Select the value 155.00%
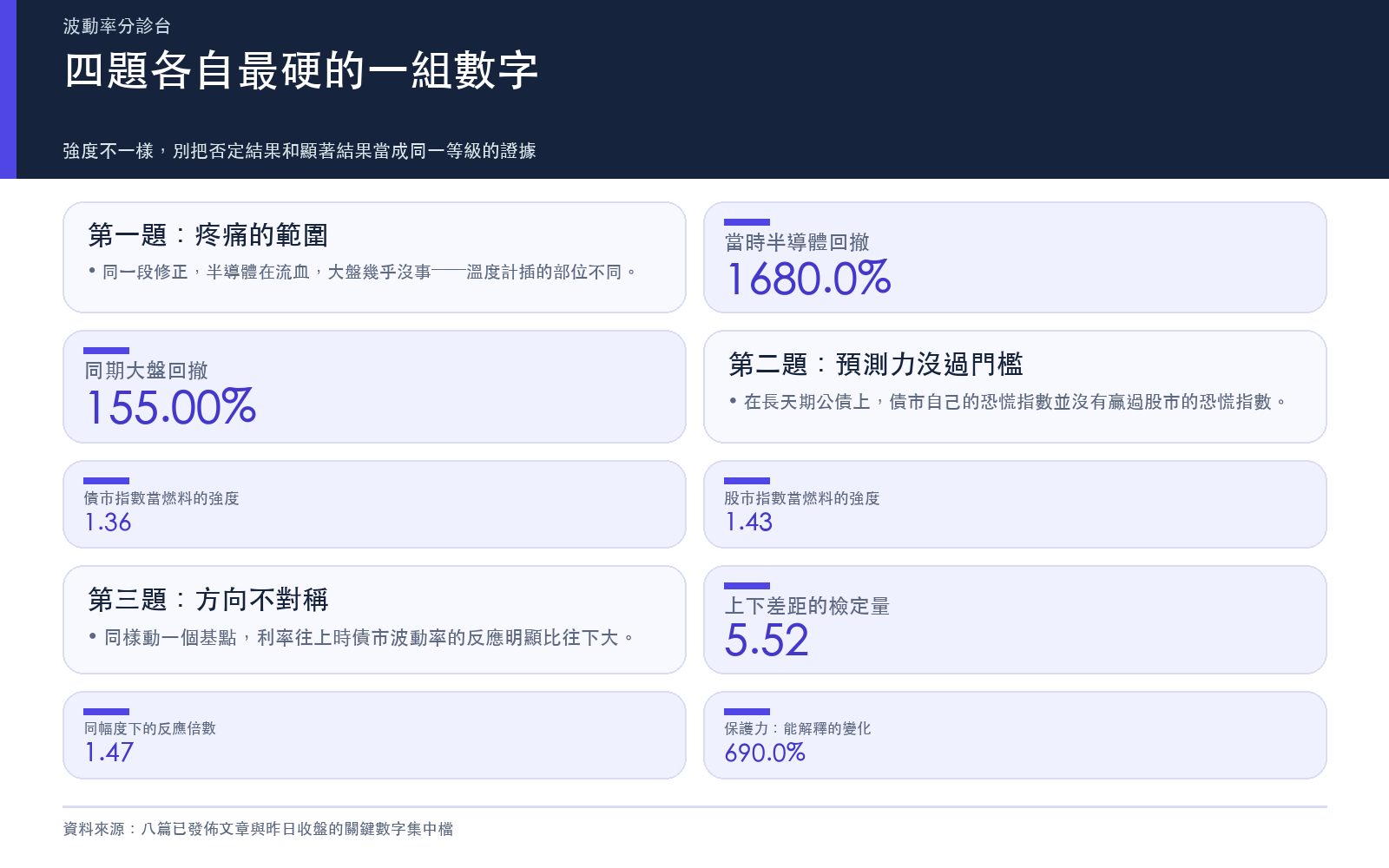This screenshot has width=1389, height=868. [170, 407]
